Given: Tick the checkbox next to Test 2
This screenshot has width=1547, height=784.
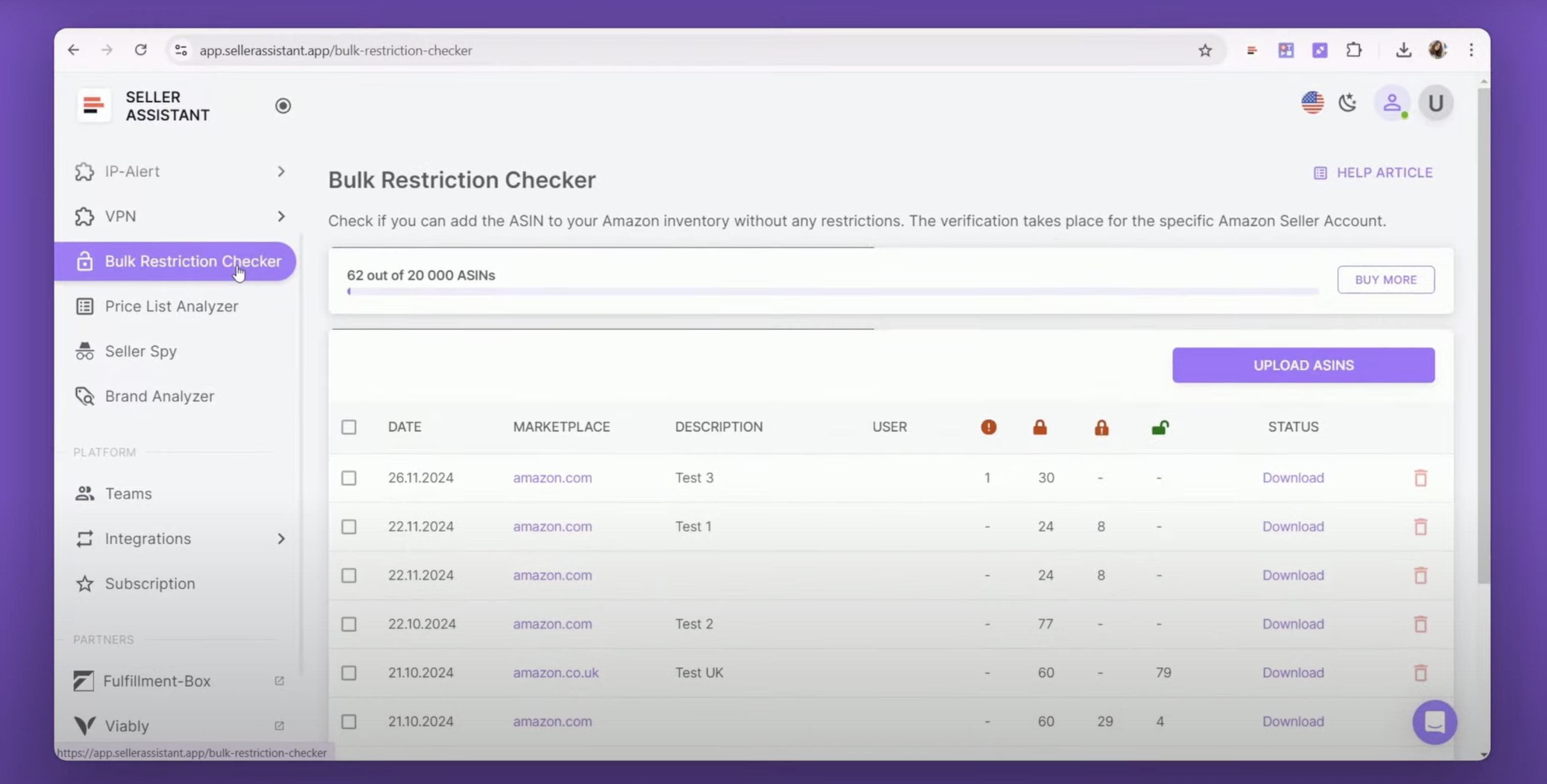Looking at the screenshot, I should coord(349,624).
